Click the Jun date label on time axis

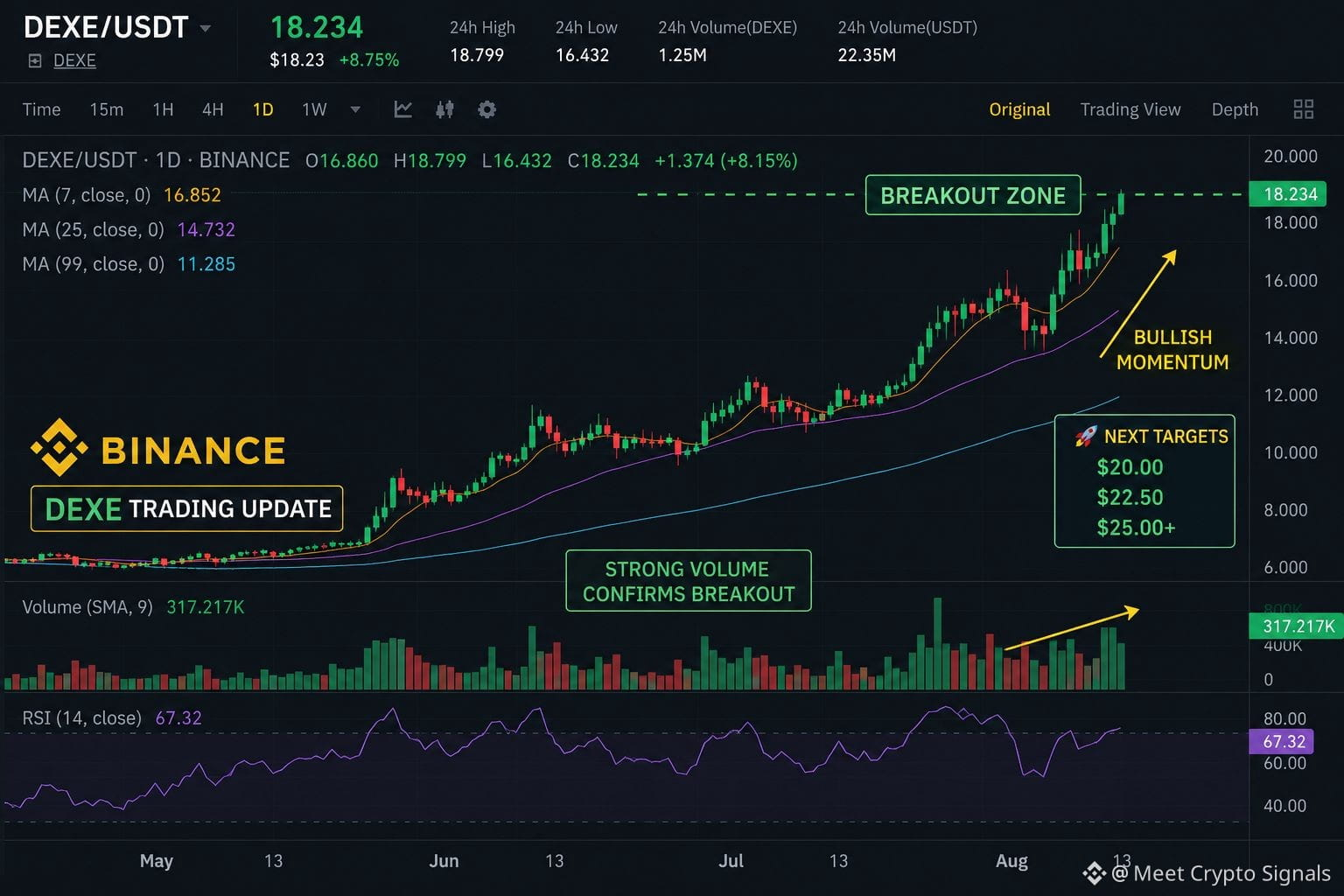(444, 860)
